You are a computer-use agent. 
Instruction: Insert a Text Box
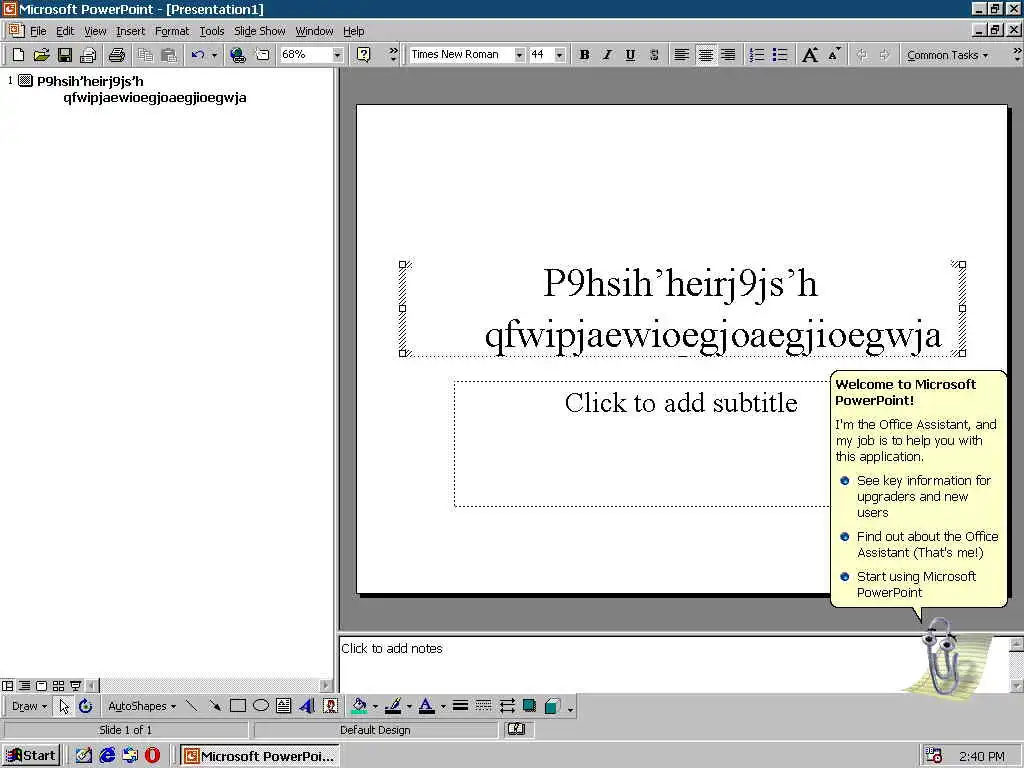[x=283, y=706]
